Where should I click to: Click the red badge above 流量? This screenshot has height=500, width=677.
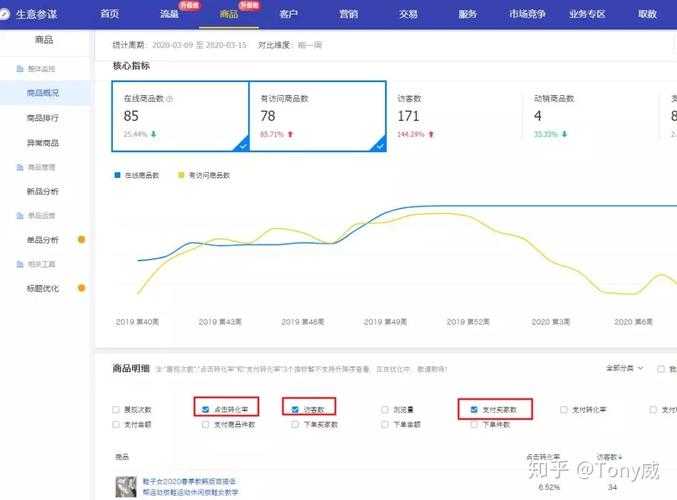point(189,5)
